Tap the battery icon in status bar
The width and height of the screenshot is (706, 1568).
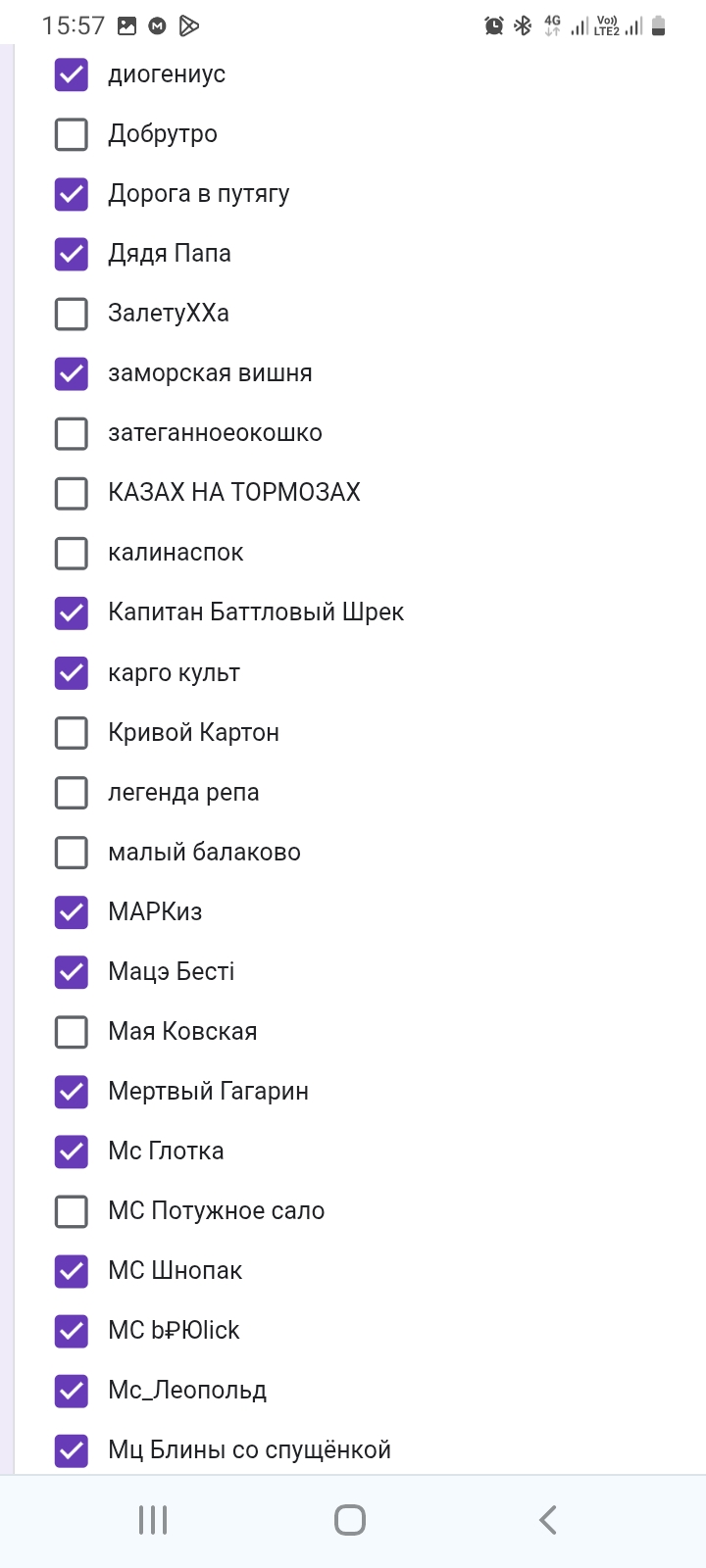[659, 25]
